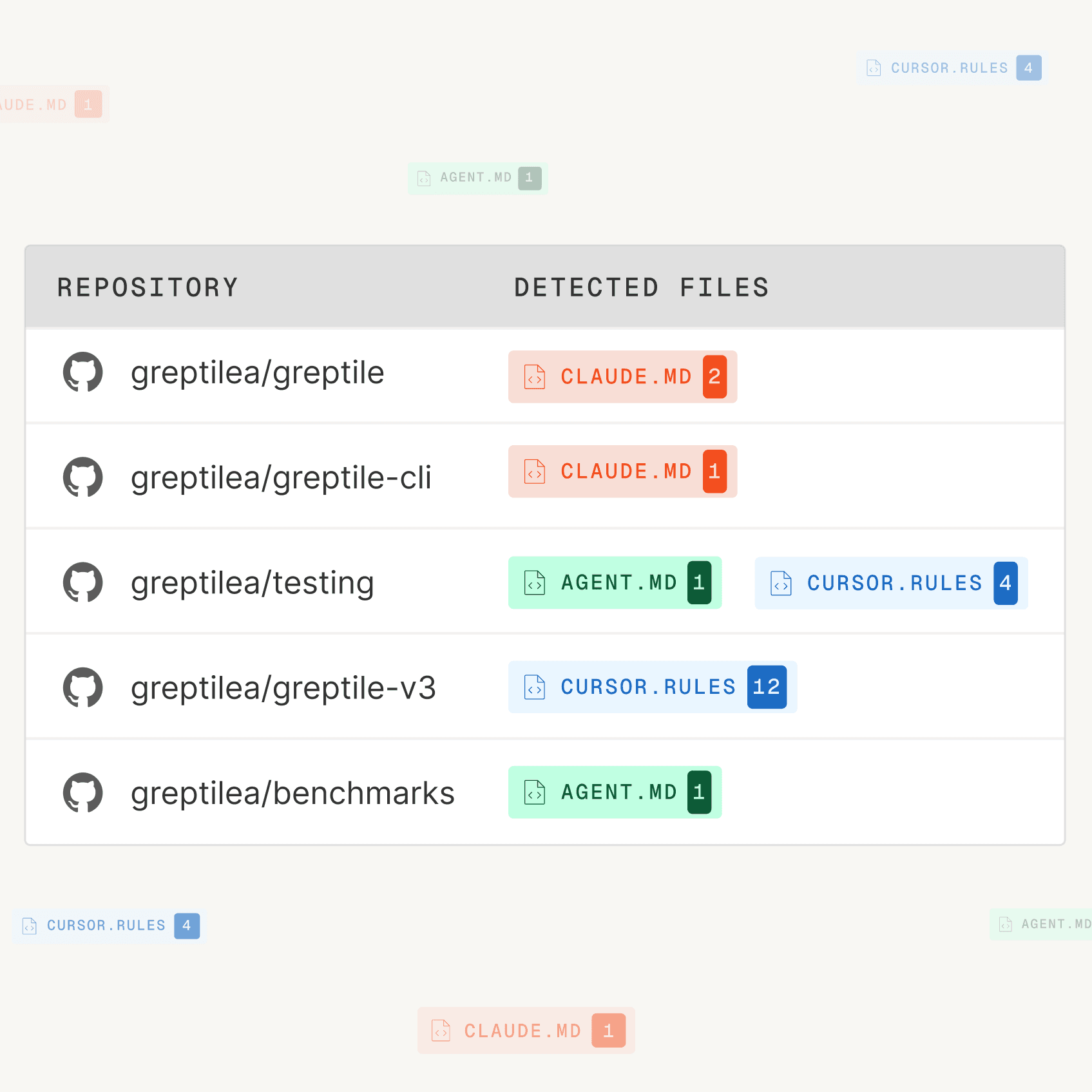
Task: Click the Repository column header
Action: pyautogui.click(x=148, y=287)
